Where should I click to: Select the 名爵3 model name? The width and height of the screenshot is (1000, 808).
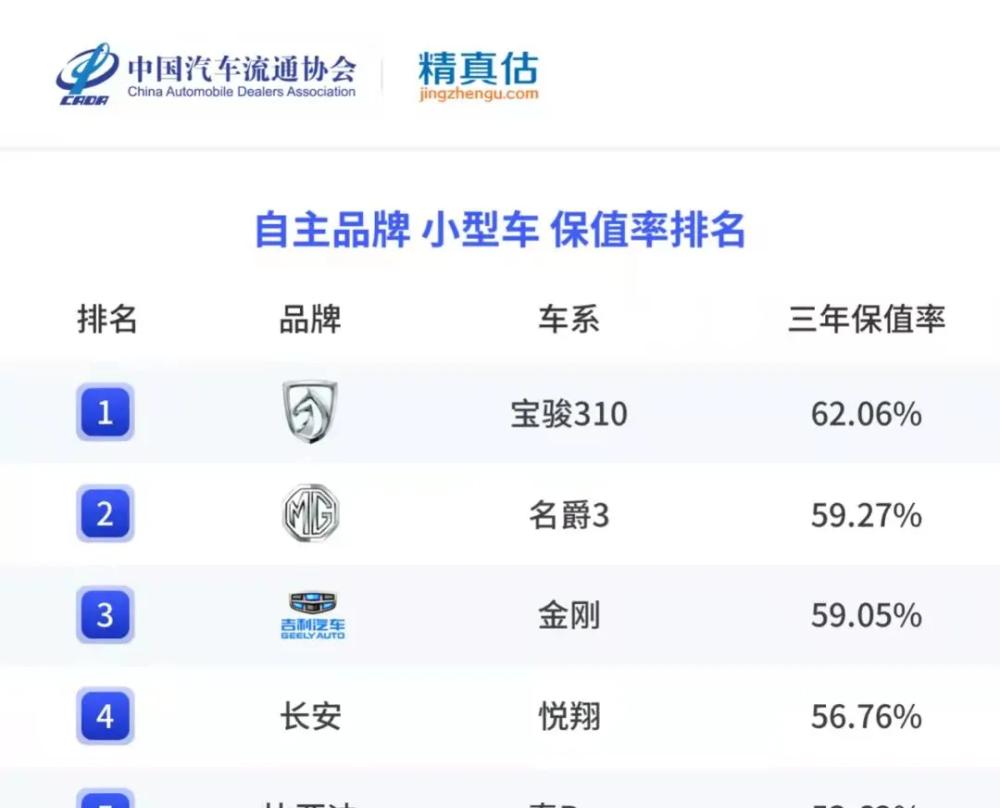pos(569,515)
